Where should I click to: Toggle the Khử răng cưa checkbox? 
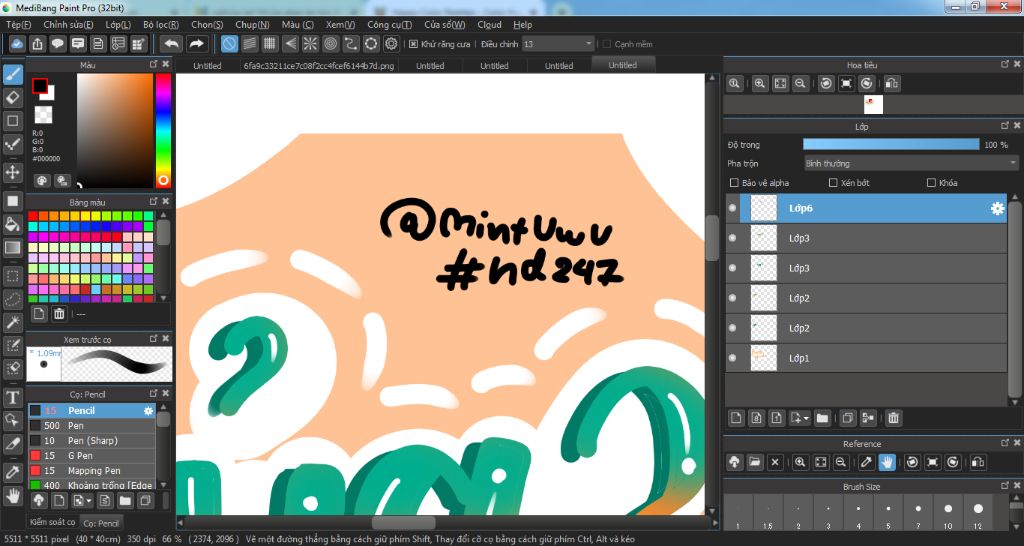coord(413,44)
